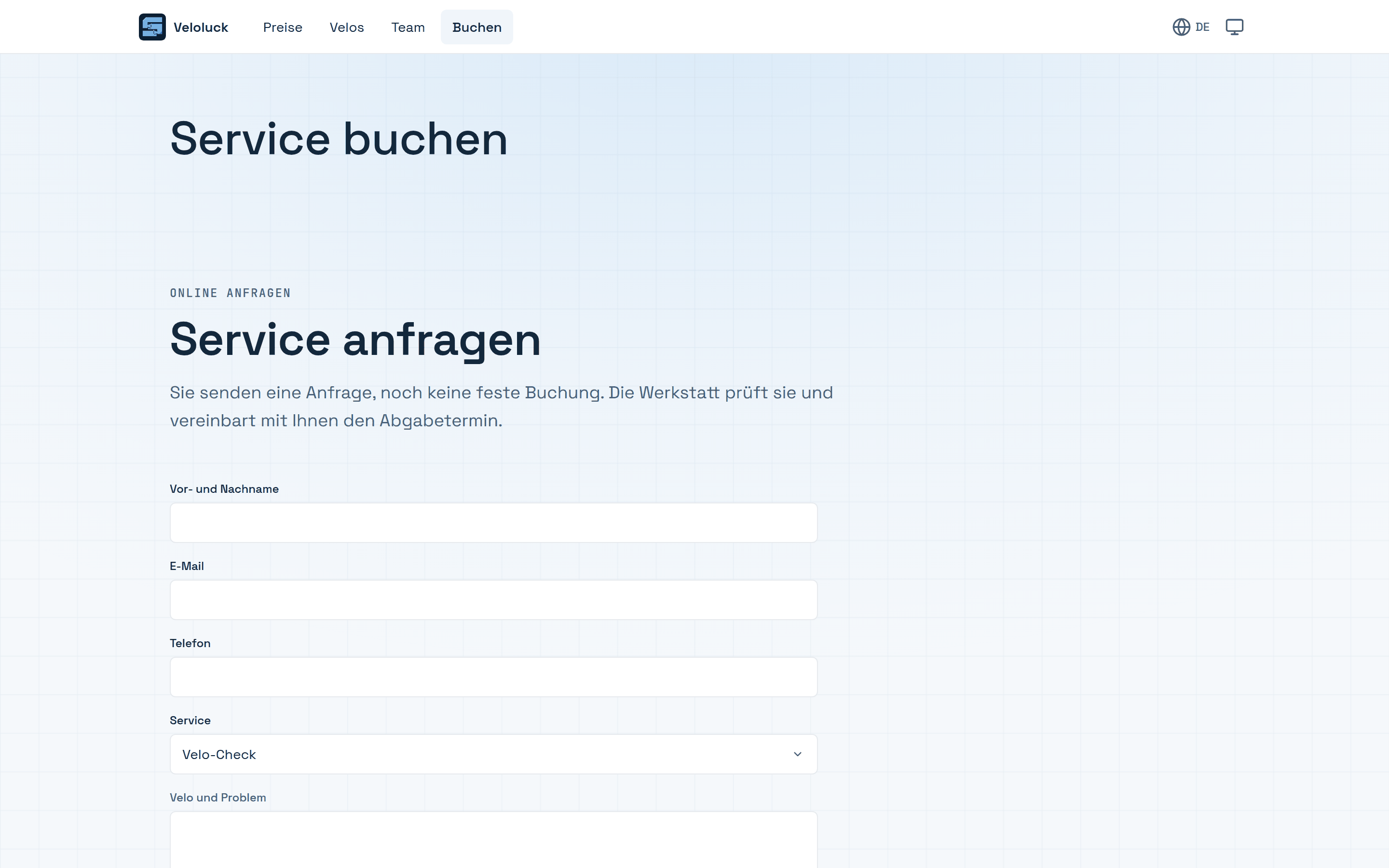
Task: Open the Preise menu item
Action: tap(283, 27)
